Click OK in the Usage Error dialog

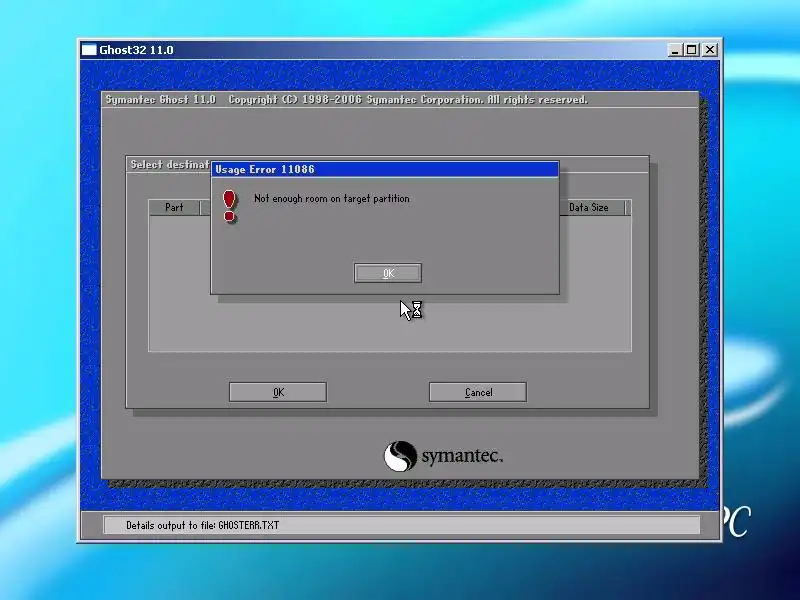coord(388,273)
